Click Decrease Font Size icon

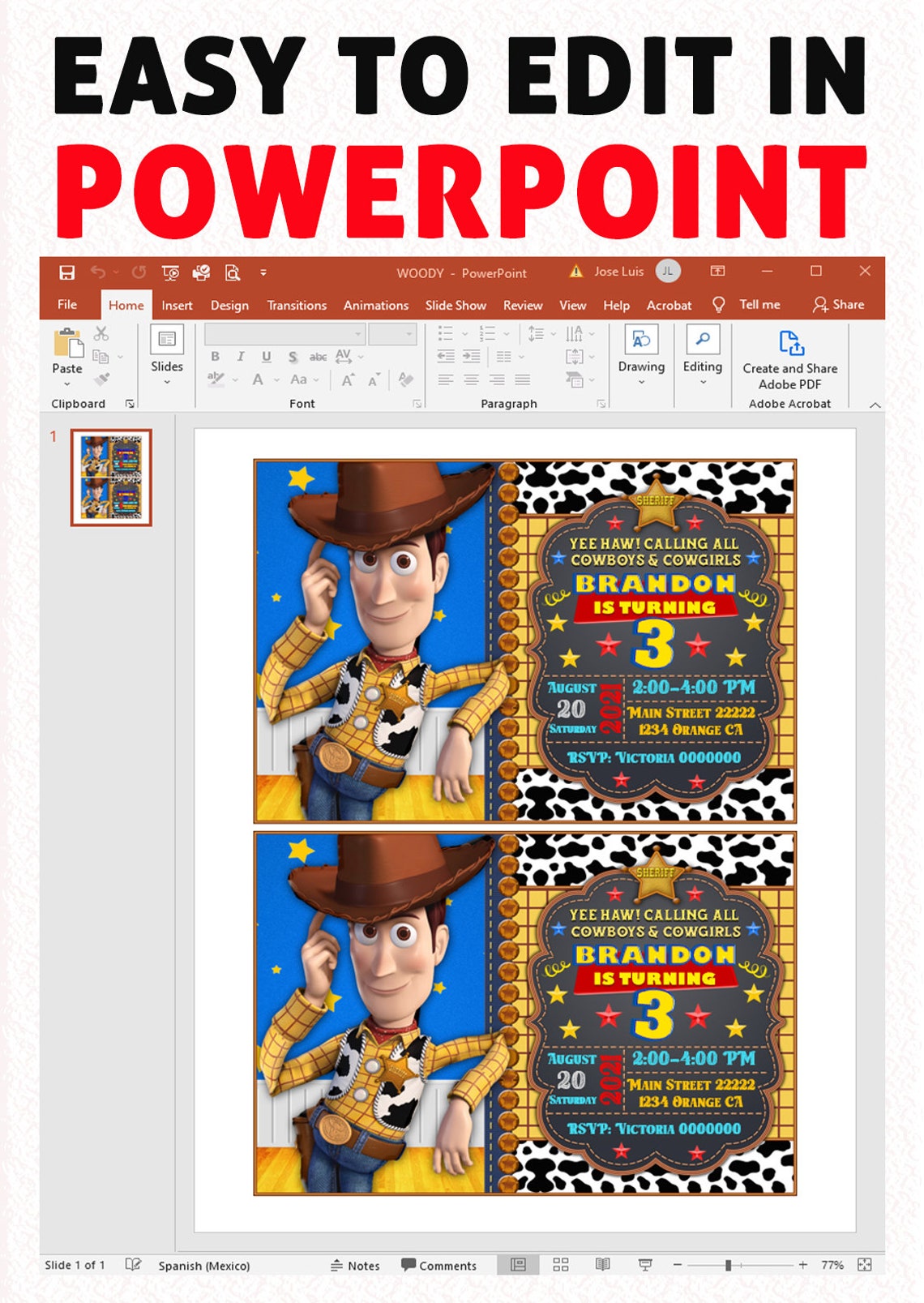374,379
